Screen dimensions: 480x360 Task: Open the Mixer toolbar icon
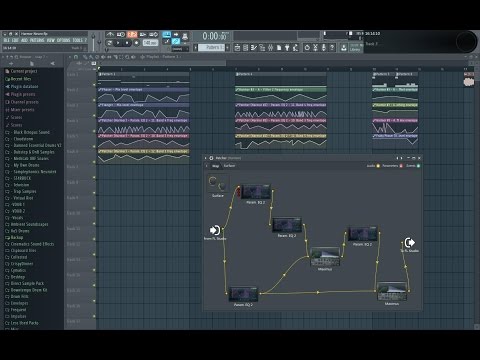pyautogui.click(x=270, y=48)
